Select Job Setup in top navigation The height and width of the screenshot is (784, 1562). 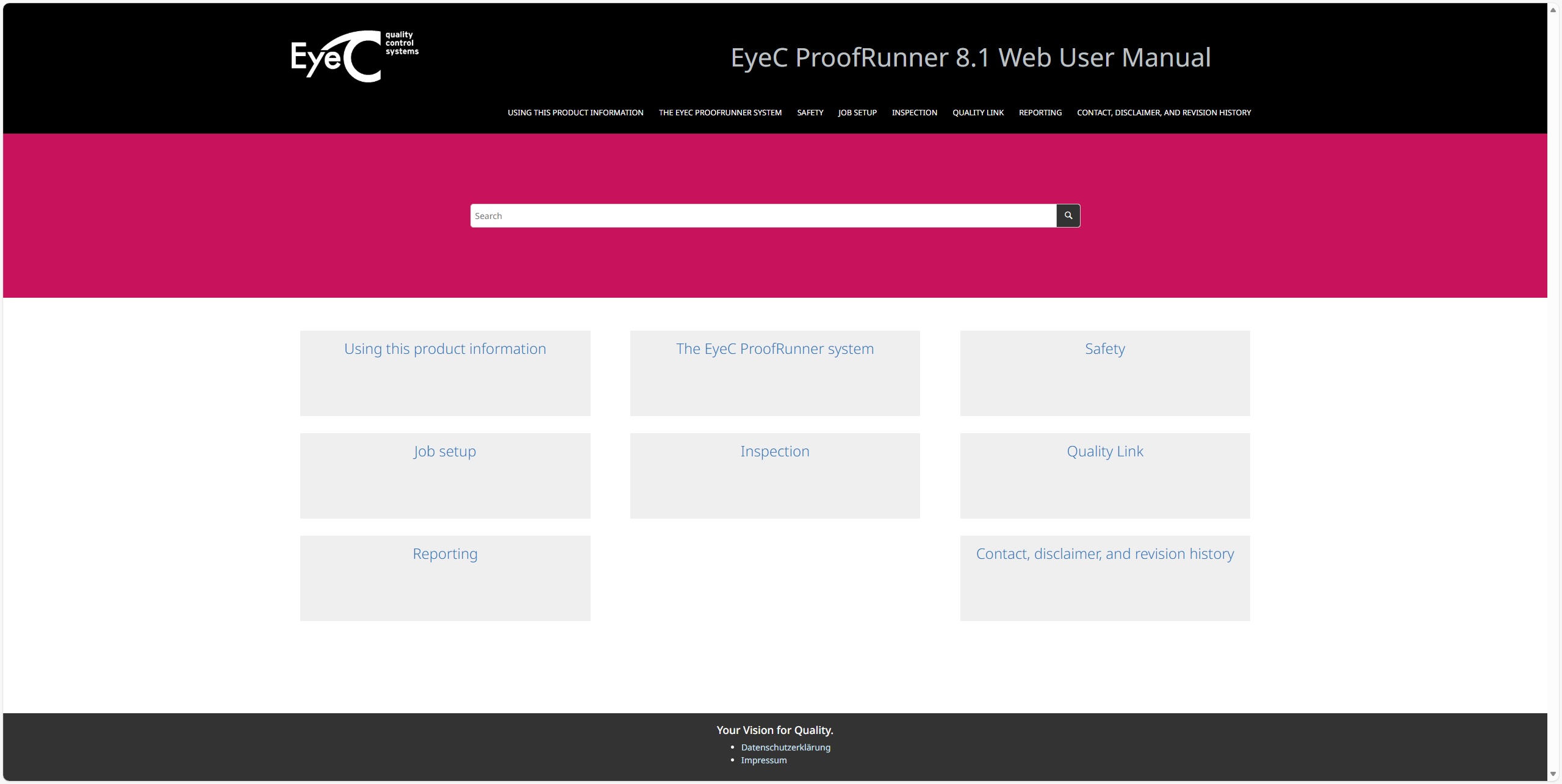pos(857,113)
